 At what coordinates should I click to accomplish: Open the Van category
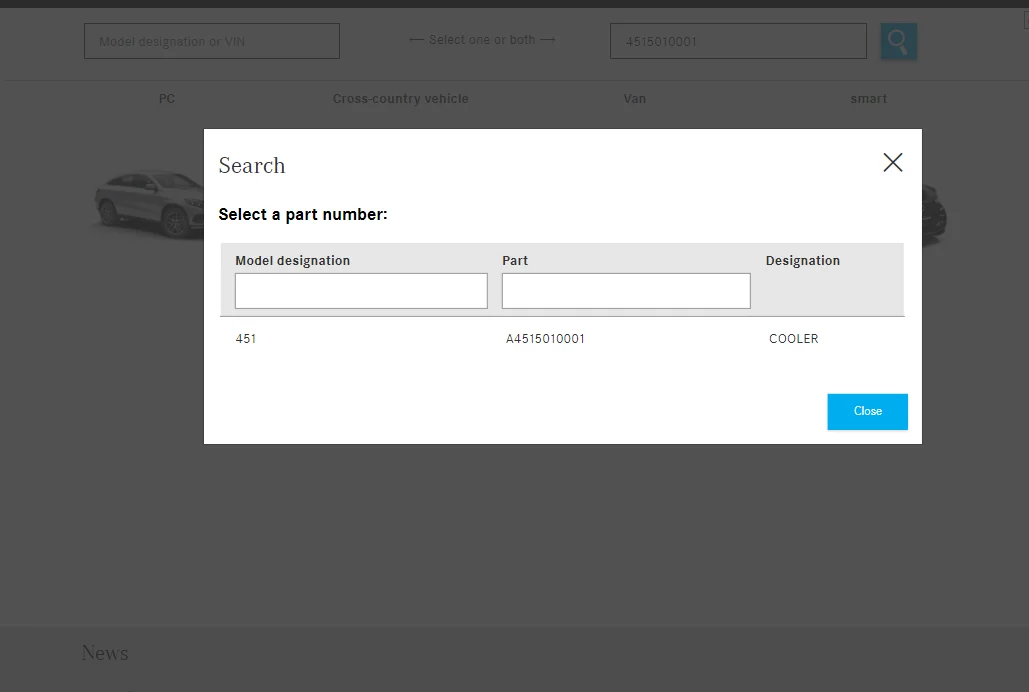point(635,98)
